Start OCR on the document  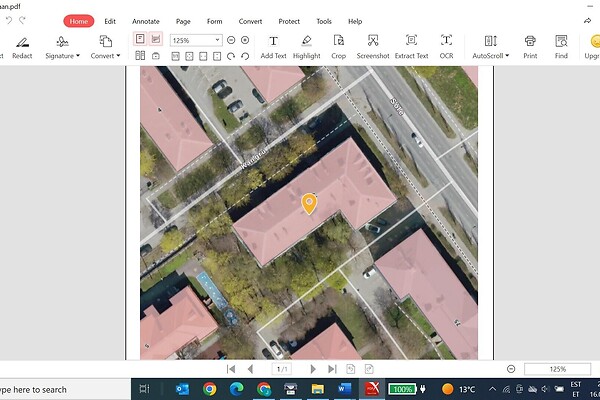point(446,46)
